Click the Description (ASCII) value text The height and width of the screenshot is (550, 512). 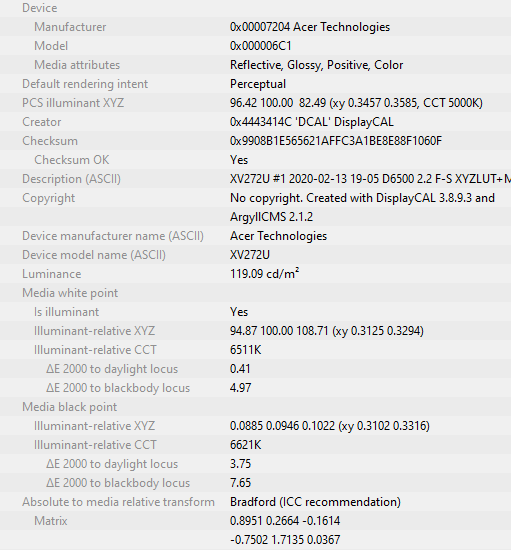click(370, 179)
